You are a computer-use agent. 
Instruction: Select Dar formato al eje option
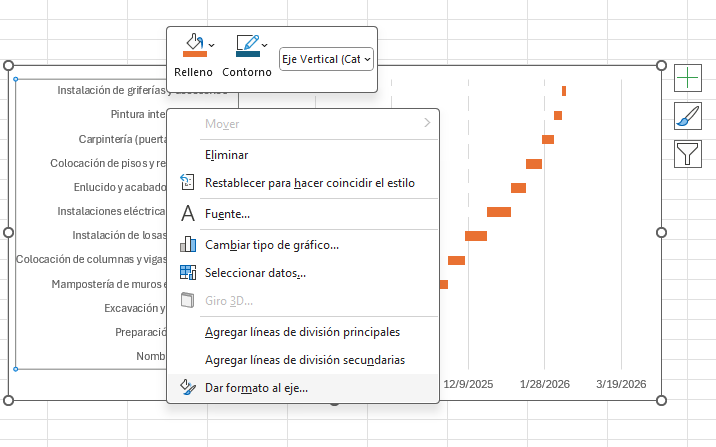click(256, 387)
